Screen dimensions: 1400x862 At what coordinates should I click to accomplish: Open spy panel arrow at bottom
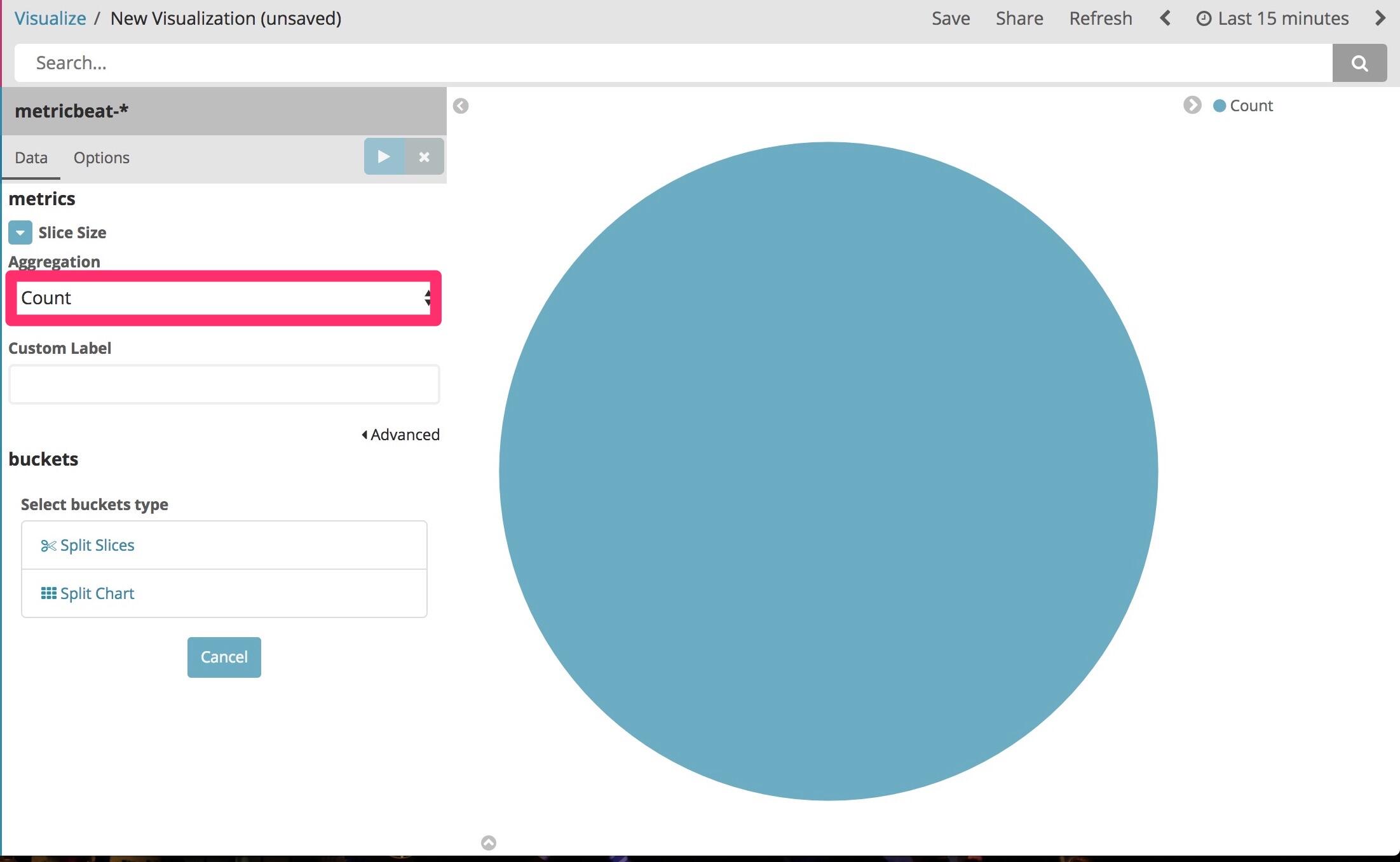pyautogui.click(x=488, y=842)
